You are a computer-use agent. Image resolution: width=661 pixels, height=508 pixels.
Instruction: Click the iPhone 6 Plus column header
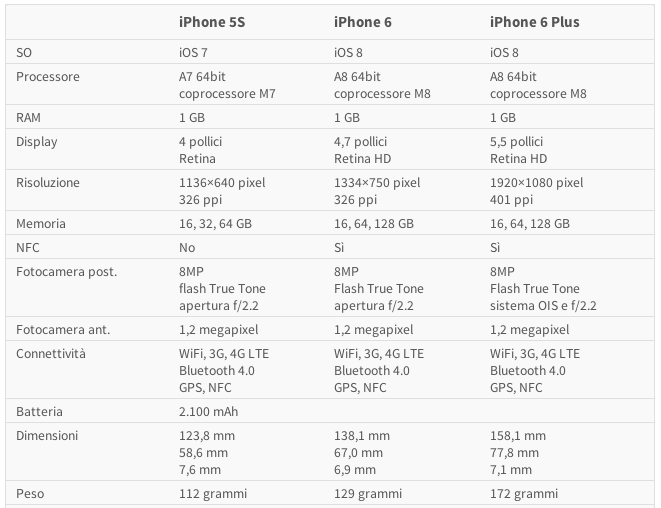pos(535,22)
